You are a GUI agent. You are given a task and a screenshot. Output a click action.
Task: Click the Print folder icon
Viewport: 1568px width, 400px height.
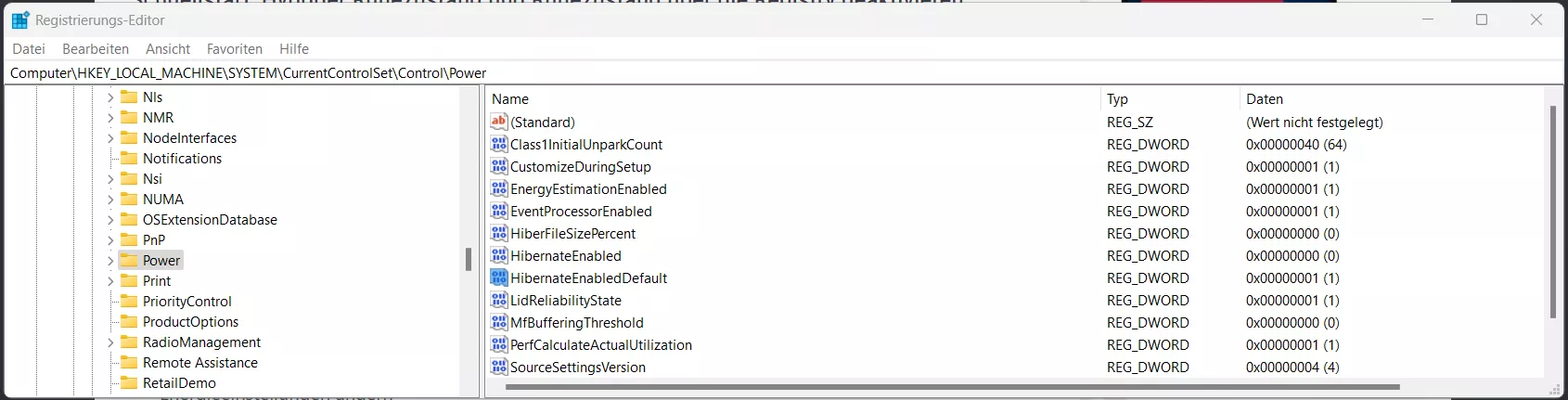point(129,280)
